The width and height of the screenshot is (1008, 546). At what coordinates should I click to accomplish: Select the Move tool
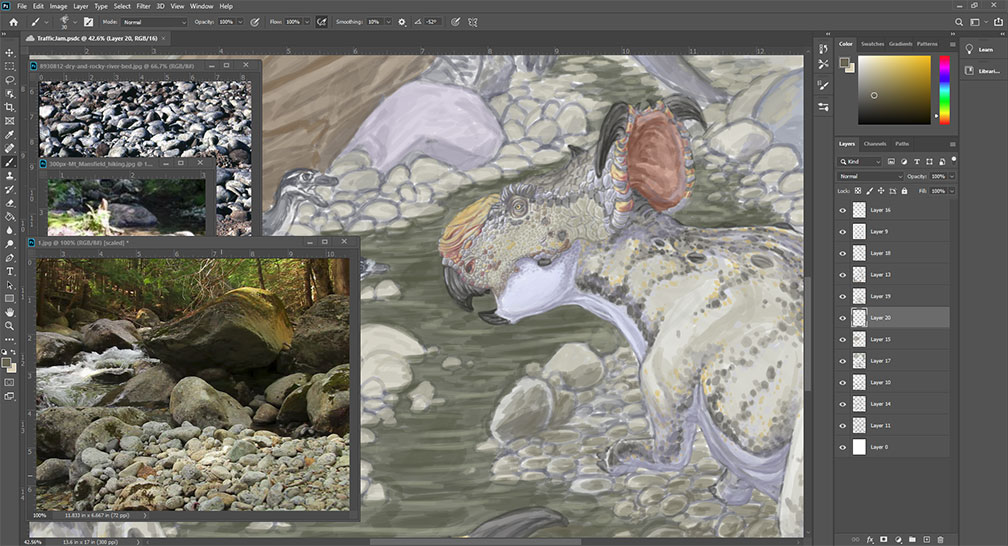[10, 51]
